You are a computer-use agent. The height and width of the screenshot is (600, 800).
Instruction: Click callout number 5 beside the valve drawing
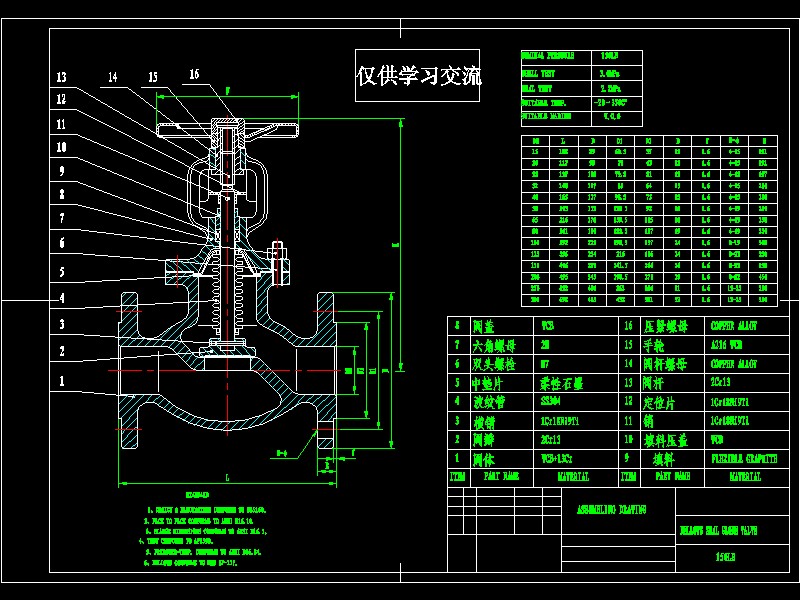click(x=62, y=272)
